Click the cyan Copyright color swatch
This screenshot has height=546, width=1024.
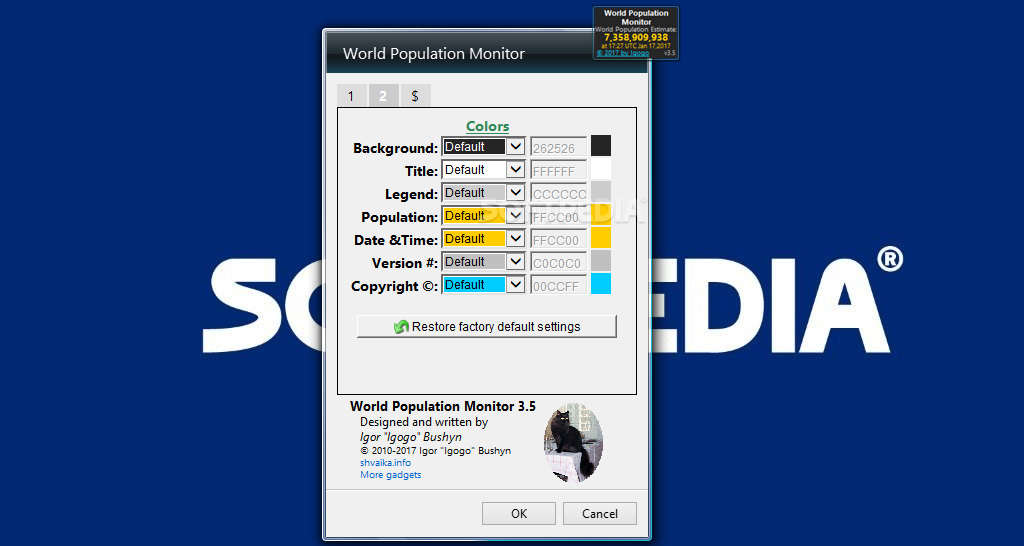tap(601, 283)
